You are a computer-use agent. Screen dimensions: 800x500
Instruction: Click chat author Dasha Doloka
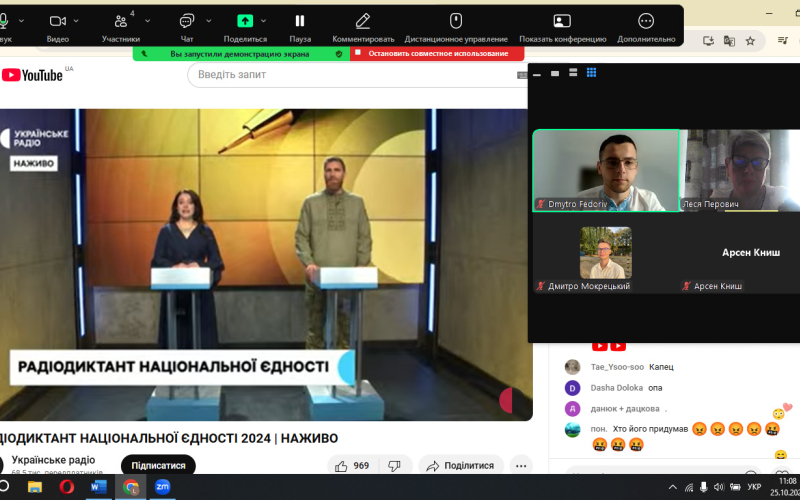click(x=616, y=388)
